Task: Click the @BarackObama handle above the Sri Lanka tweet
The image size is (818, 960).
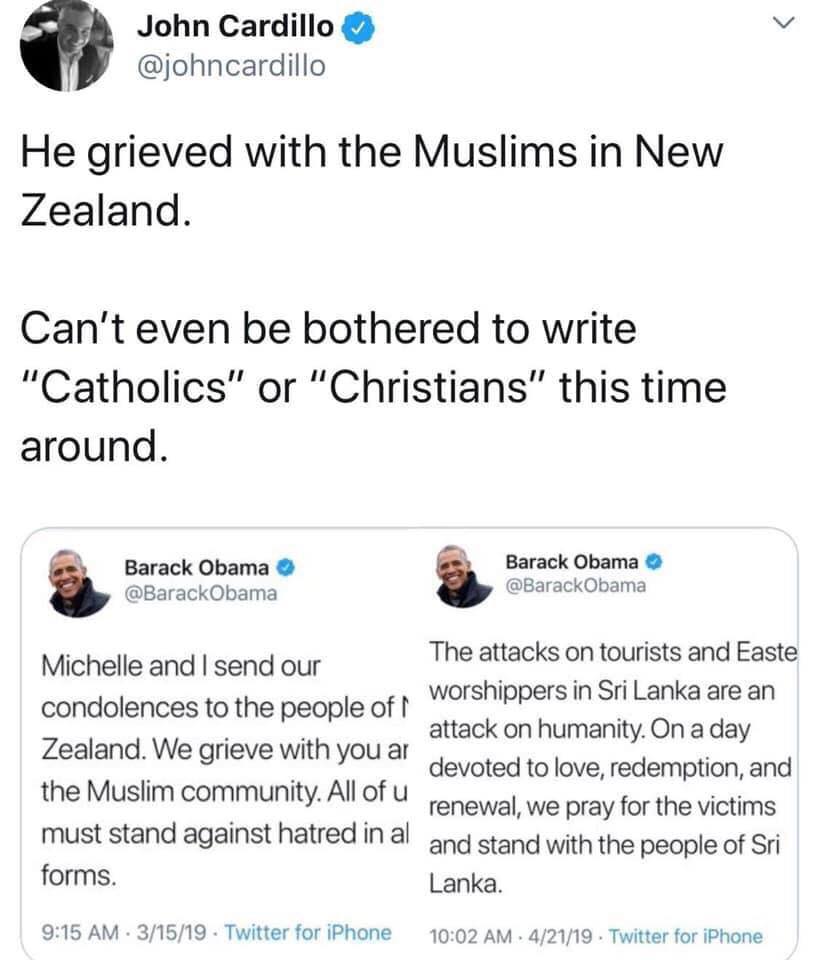Action: coord(575,586)
